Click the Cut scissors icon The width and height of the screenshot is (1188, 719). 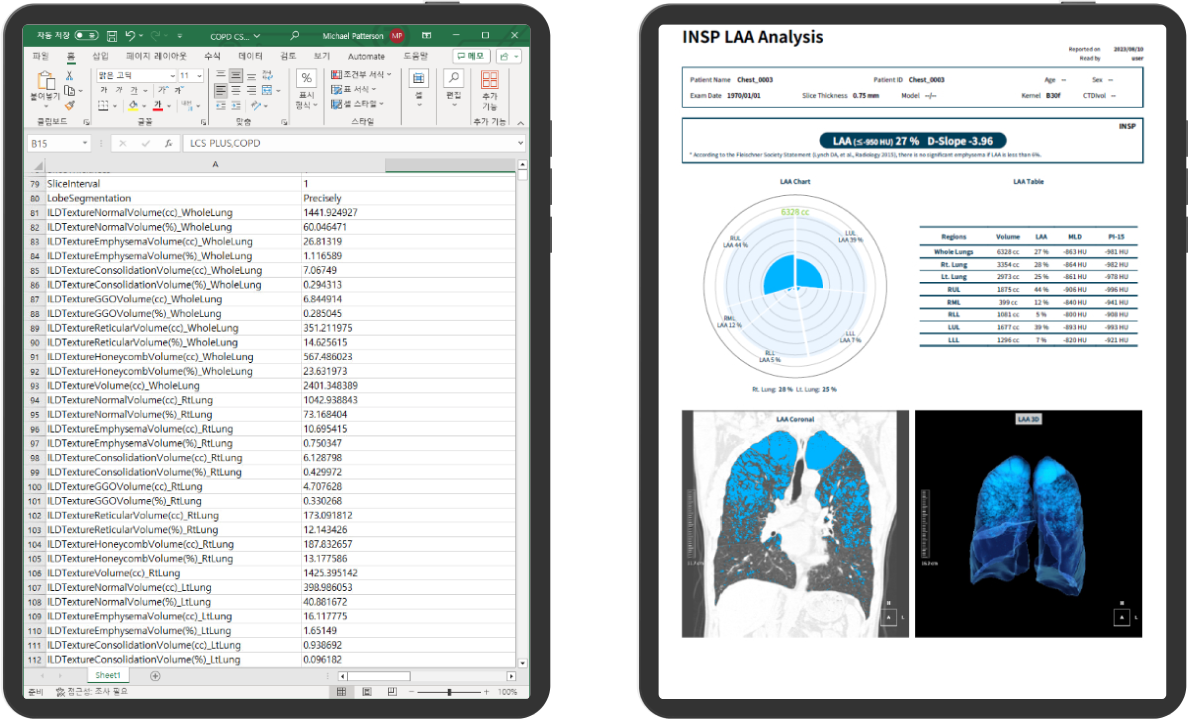69,76
